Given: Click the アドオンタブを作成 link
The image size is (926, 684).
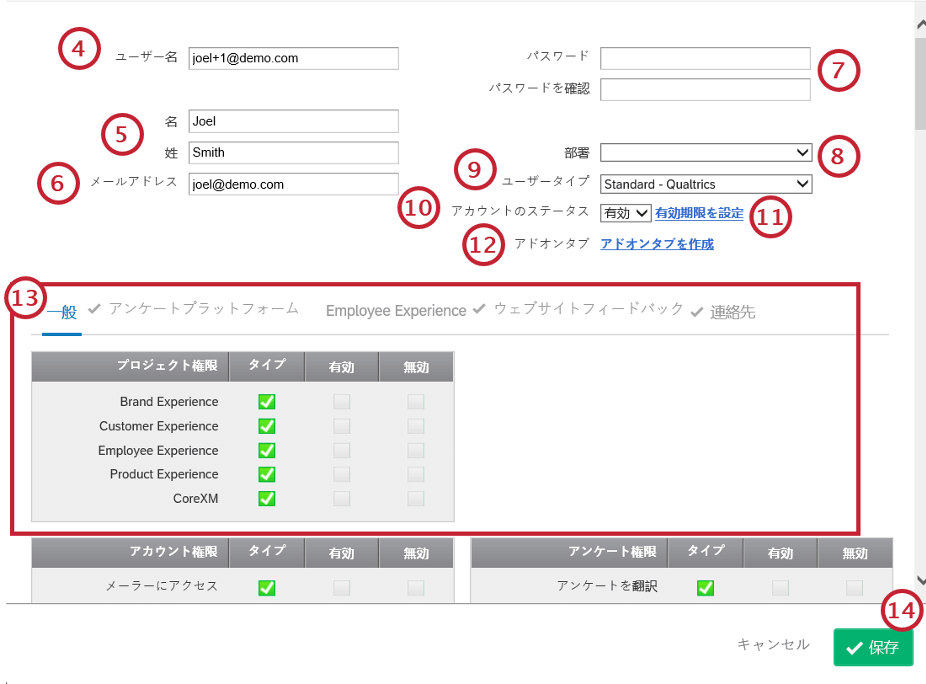Looking at the screenshot, I should [x=657, y=243].
